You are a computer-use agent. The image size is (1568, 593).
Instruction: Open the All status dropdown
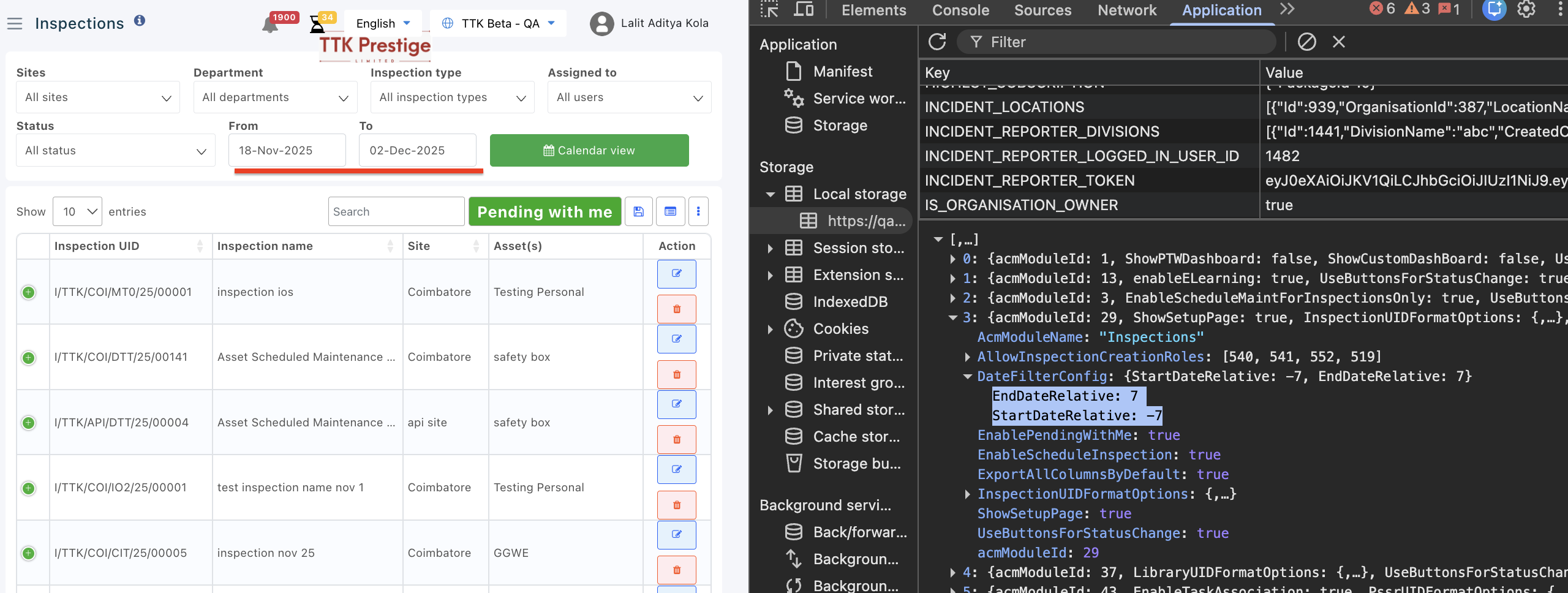(115, 151)
